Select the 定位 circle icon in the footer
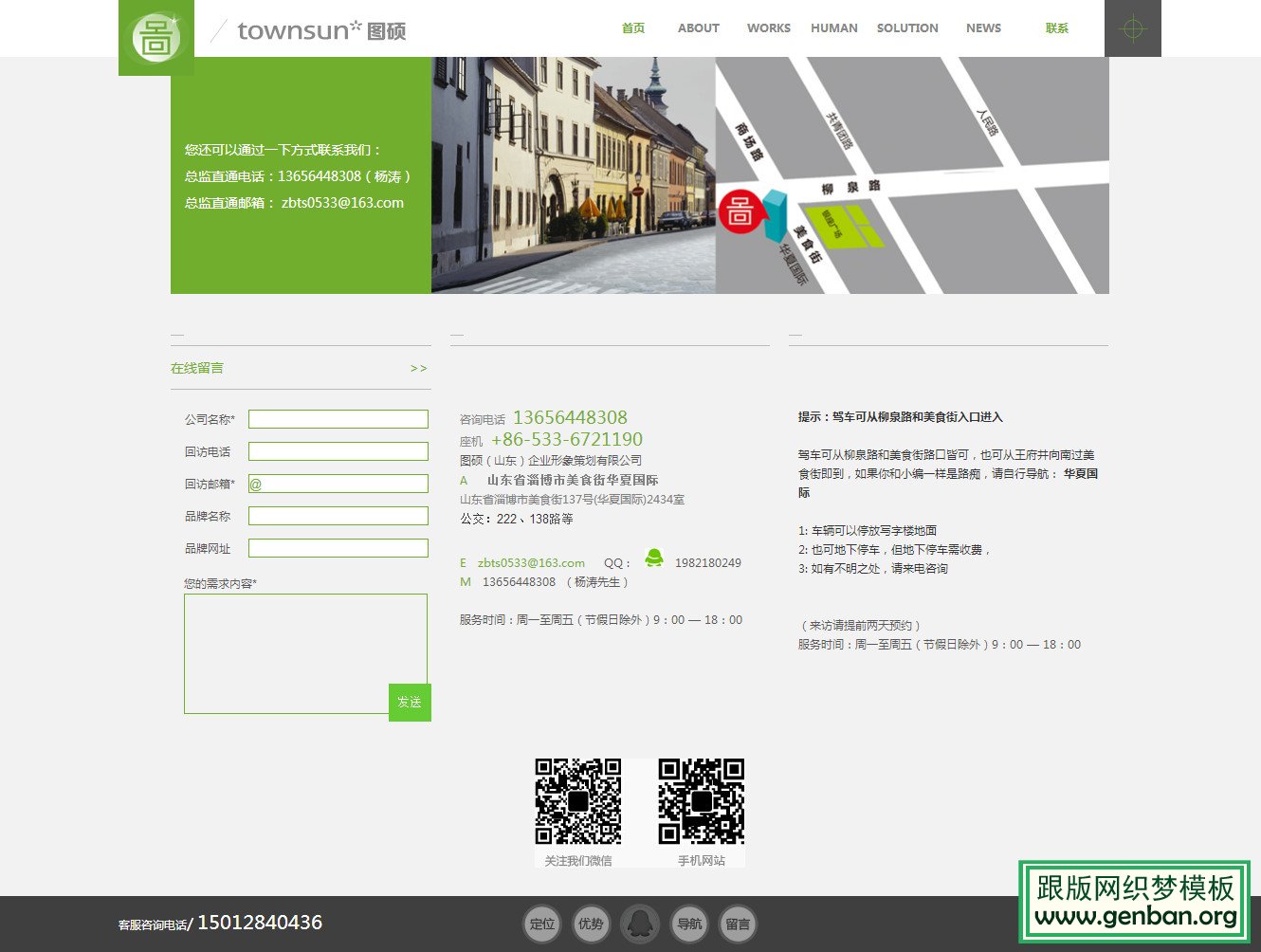Image resolution: width=1261 pixels, height=952 pixels. [542, 923]
